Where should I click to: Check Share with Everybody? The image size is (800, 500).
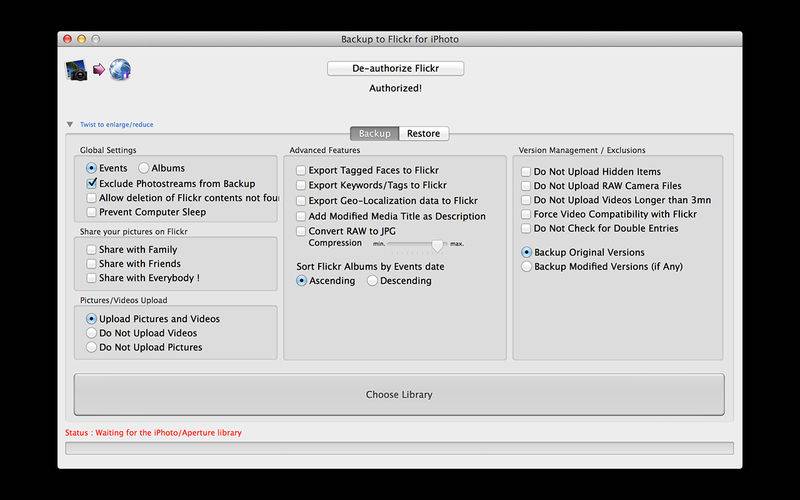coord(91,278)
